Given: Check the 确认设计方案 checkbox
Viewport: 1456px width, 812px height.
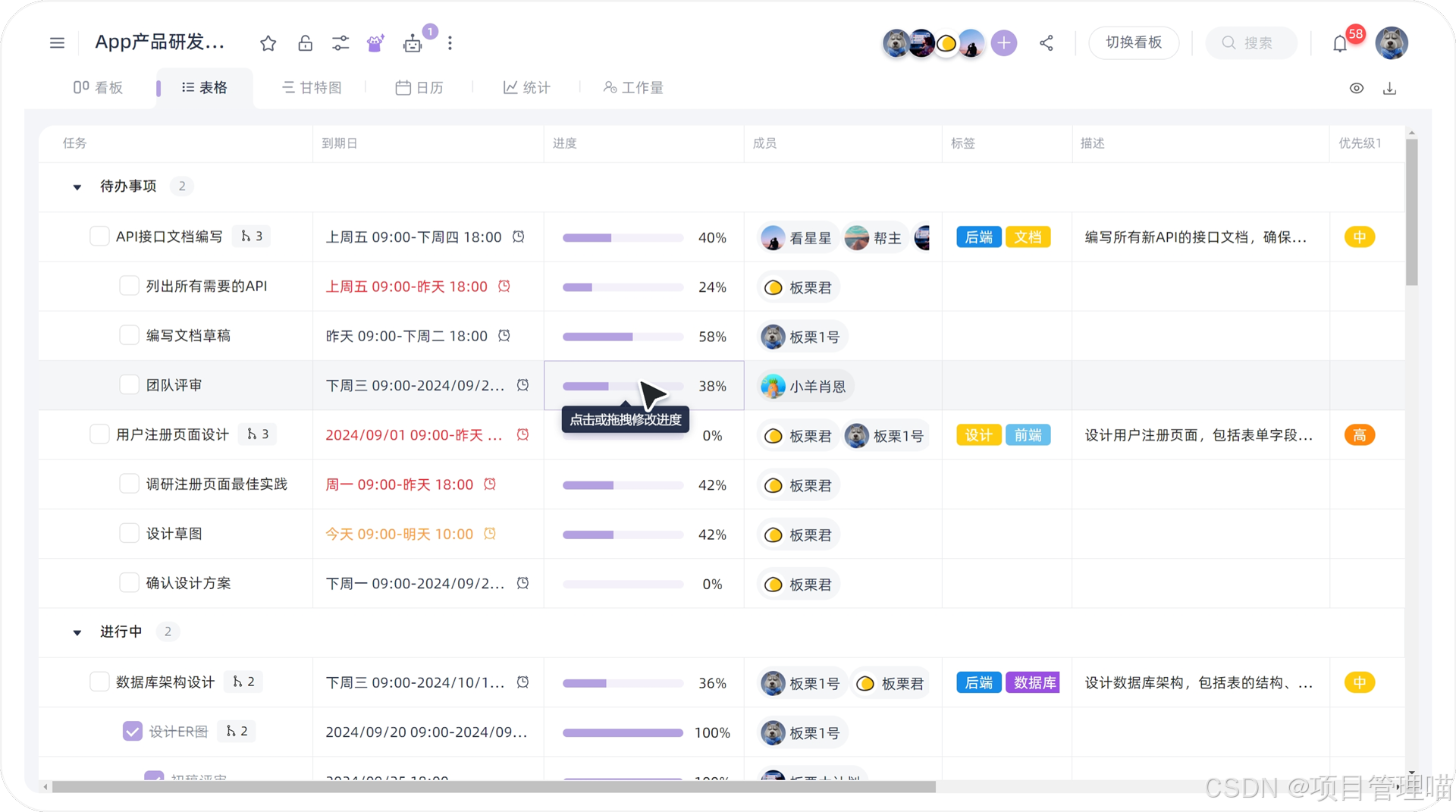Looking at the screenshot, I should (129, 583).
